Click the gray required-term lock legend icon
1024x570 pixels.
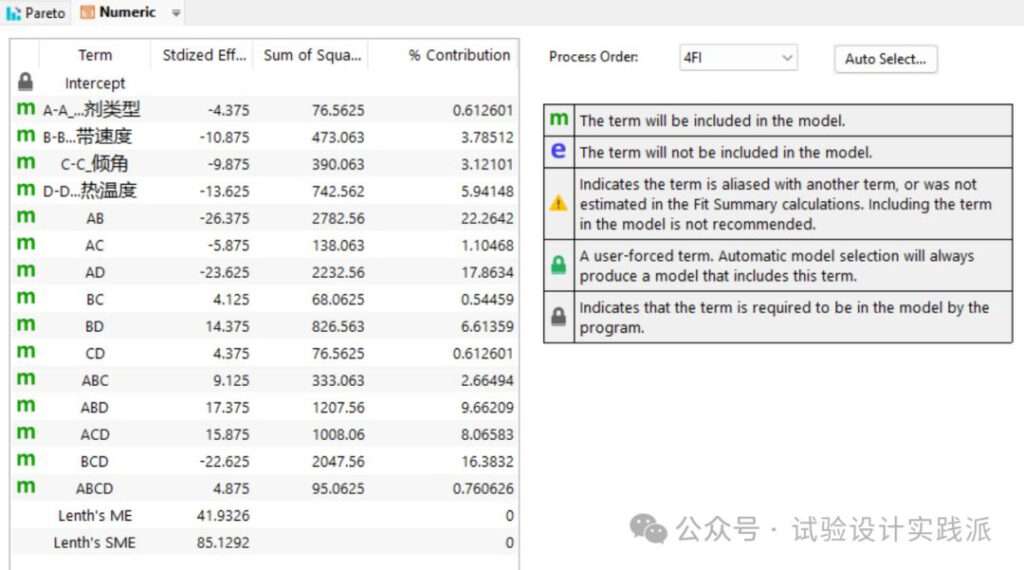(x=558, y=317)
